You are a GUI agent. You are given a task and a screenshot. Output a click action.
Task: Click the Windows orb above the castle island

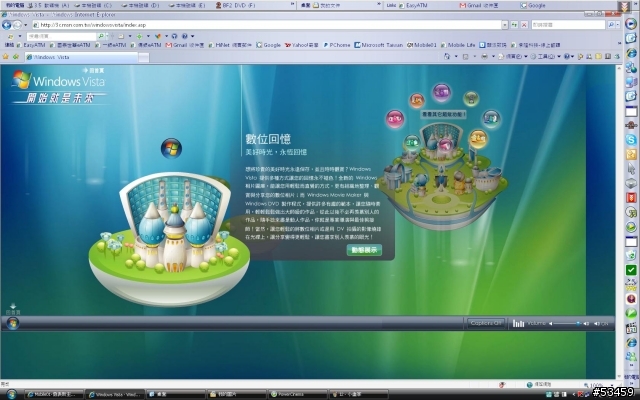coord(171,148)
